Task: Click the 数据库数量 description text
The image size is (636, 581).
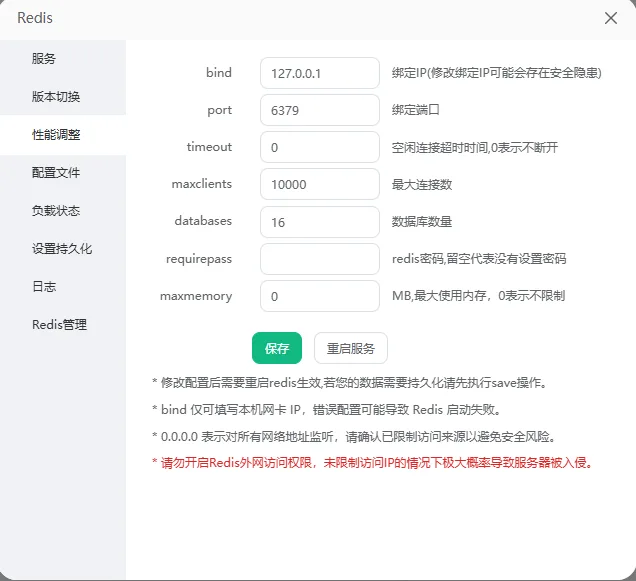Action: [x=422, y=222]
